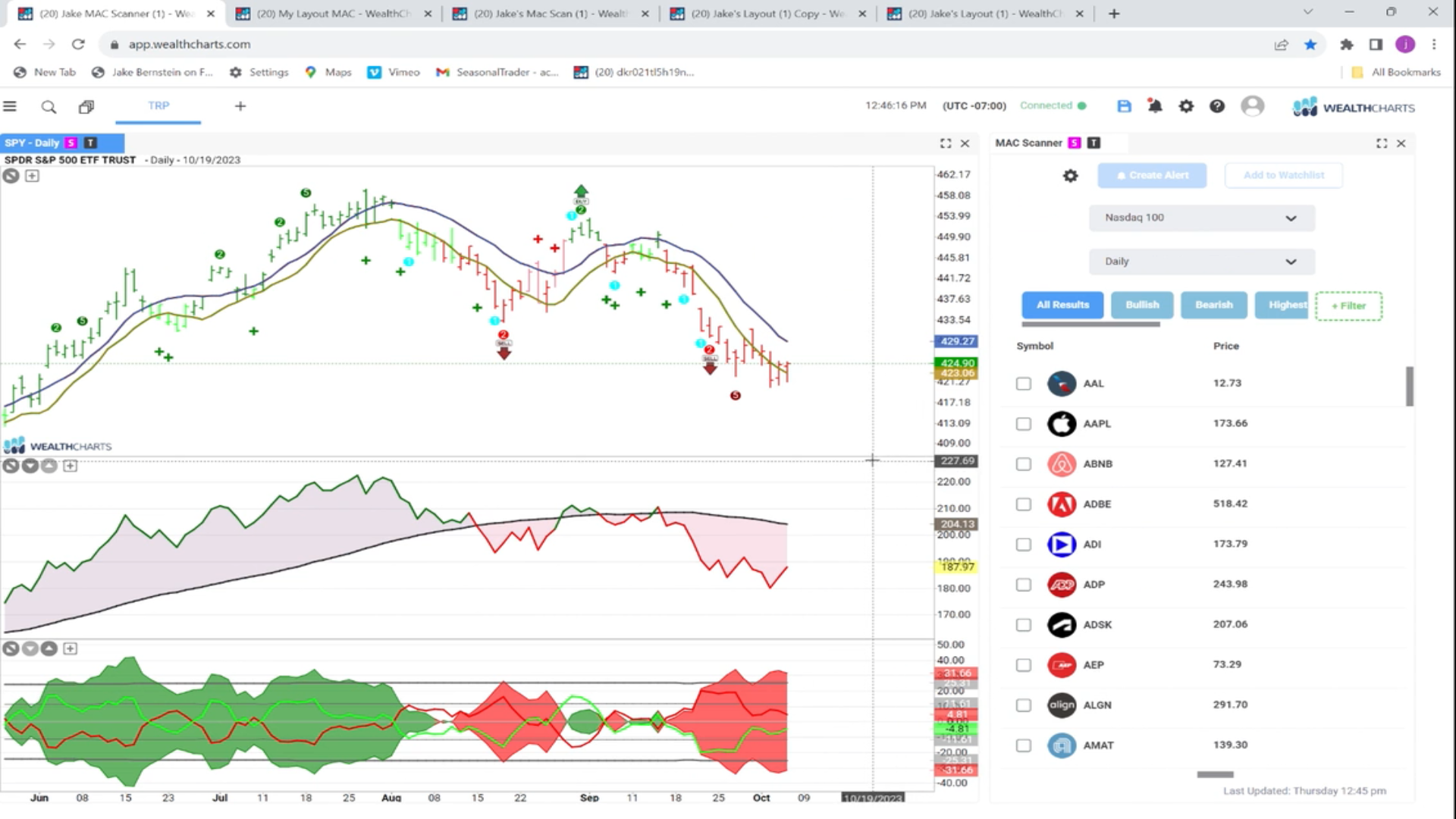The width and height of the screenshot is (1456, 819).
Task: Open All Bookmarks folder
Action: click(1396, 72)
